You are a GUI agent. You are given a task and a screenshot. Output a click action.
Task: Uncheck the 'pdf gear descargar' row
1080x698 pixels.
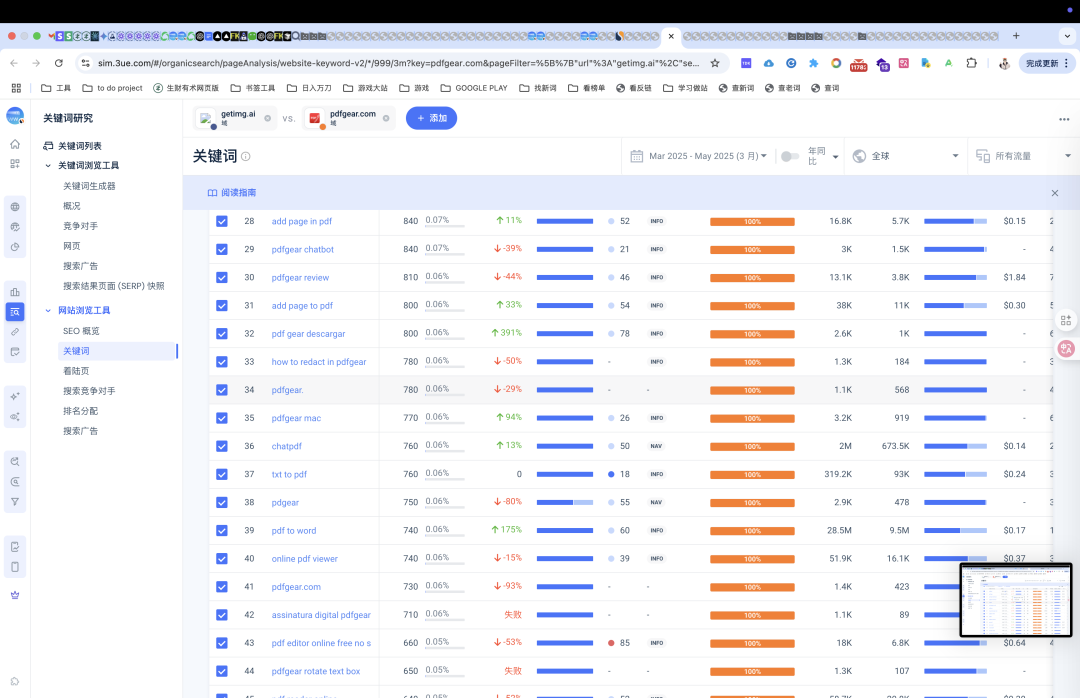[x=222, y=333]
